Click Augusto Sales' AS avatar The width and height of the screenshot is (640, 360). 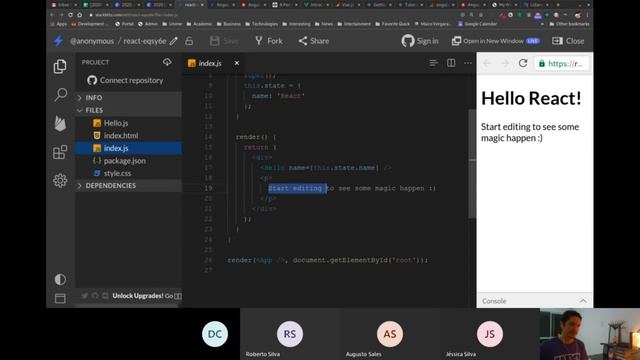[x=390, y=334]
